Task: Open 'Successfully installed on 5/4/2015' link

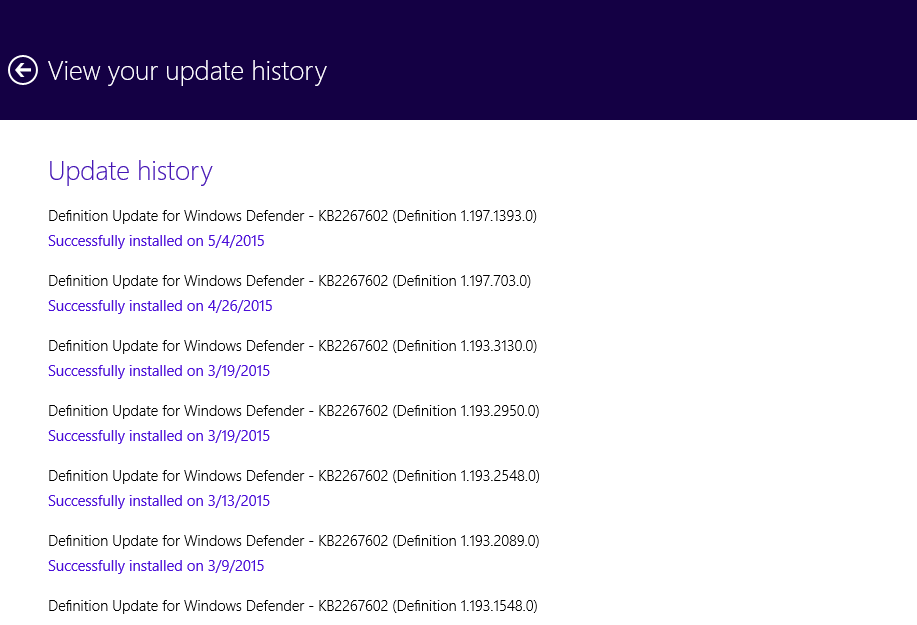Action: click(x=156, y=241)
